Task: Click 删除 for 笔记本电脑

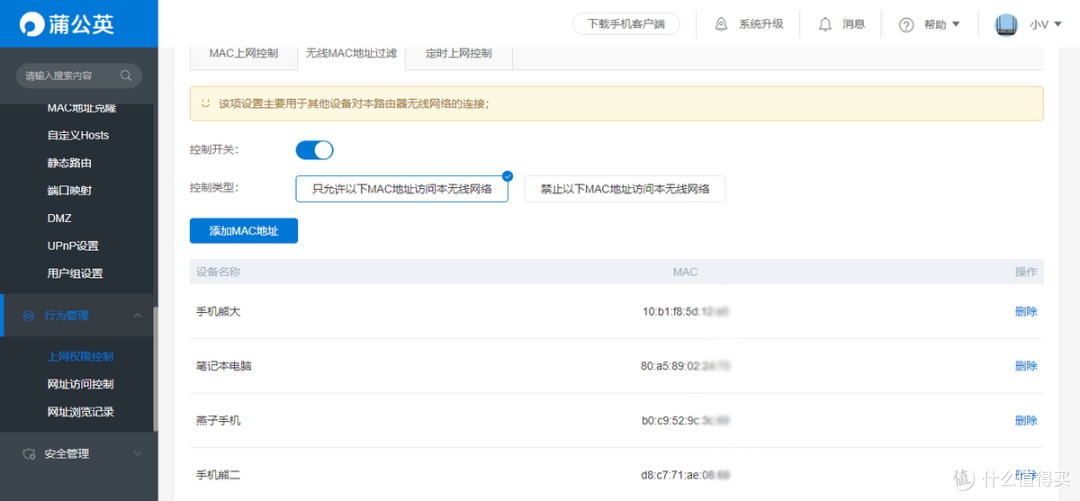Action: pos(1026,366)
